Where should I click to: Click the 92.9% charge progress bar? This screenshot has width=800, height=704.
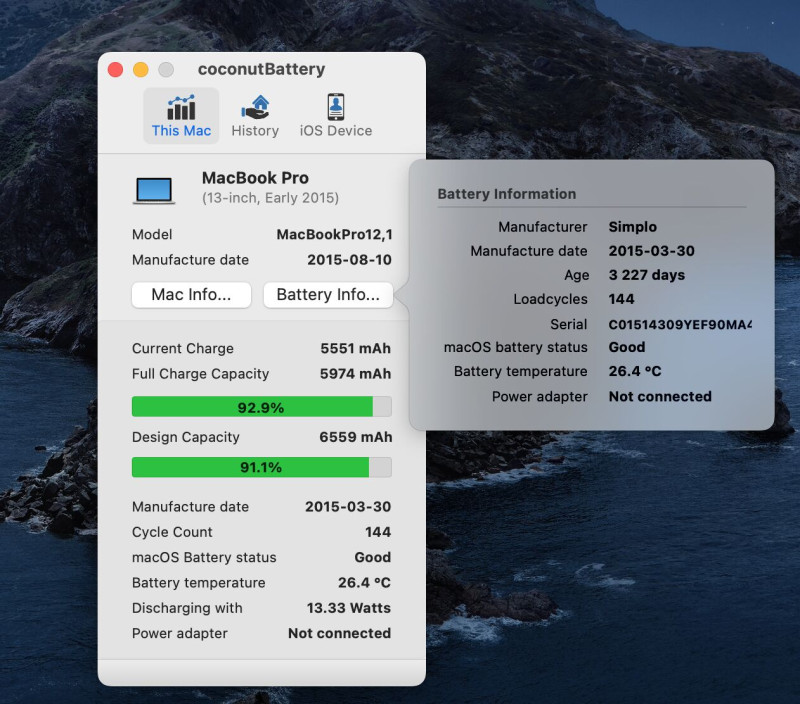262,407
